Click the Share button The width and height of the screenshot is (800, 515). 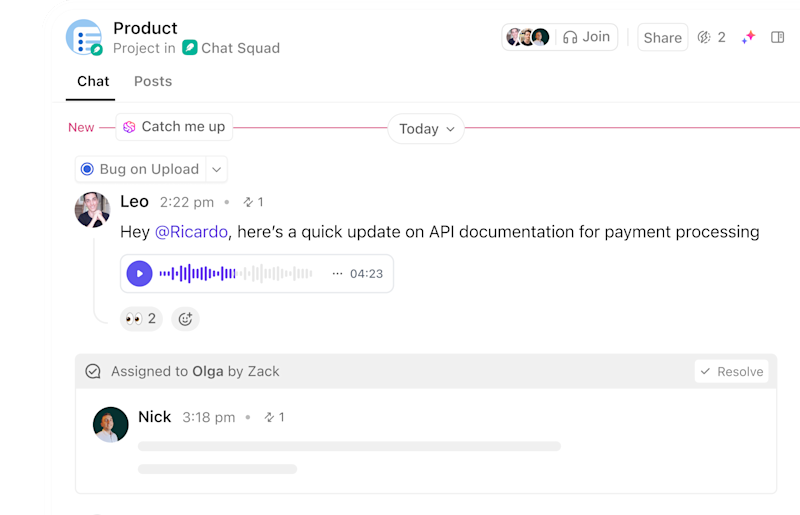pos(662,37)
